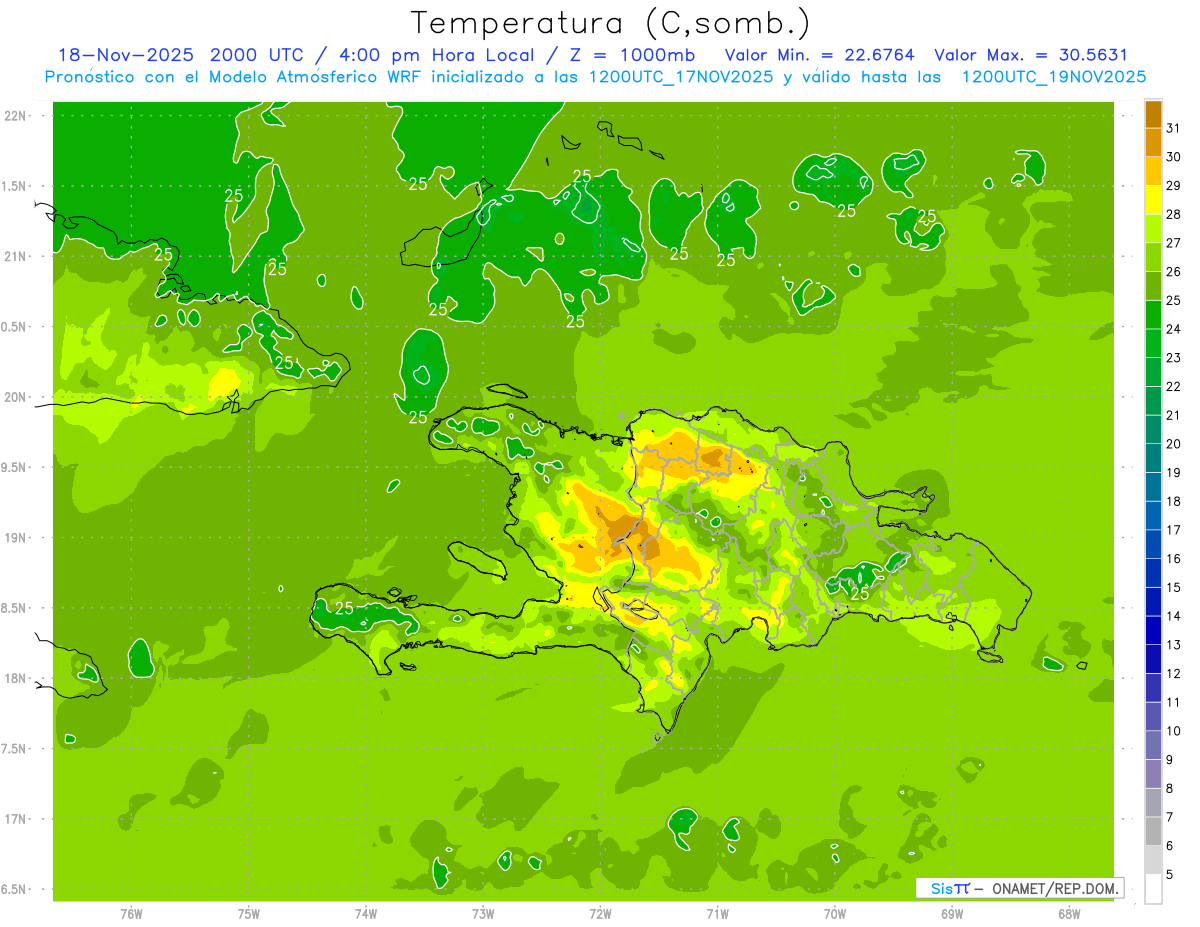Click the legend value 31
Image resolution: width=1200 pixels, height=927 pixels.
[x=1174, y=128]
